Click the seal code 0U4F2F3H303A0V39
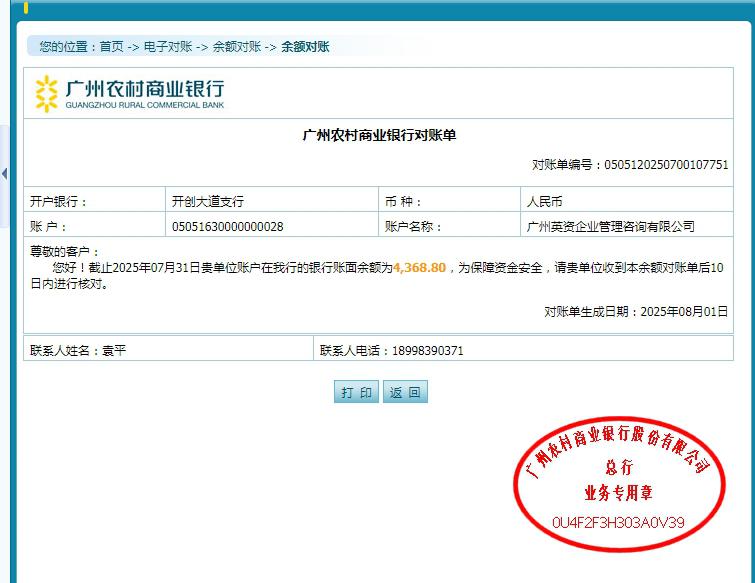The image size is (755, 583). (618, 522)
